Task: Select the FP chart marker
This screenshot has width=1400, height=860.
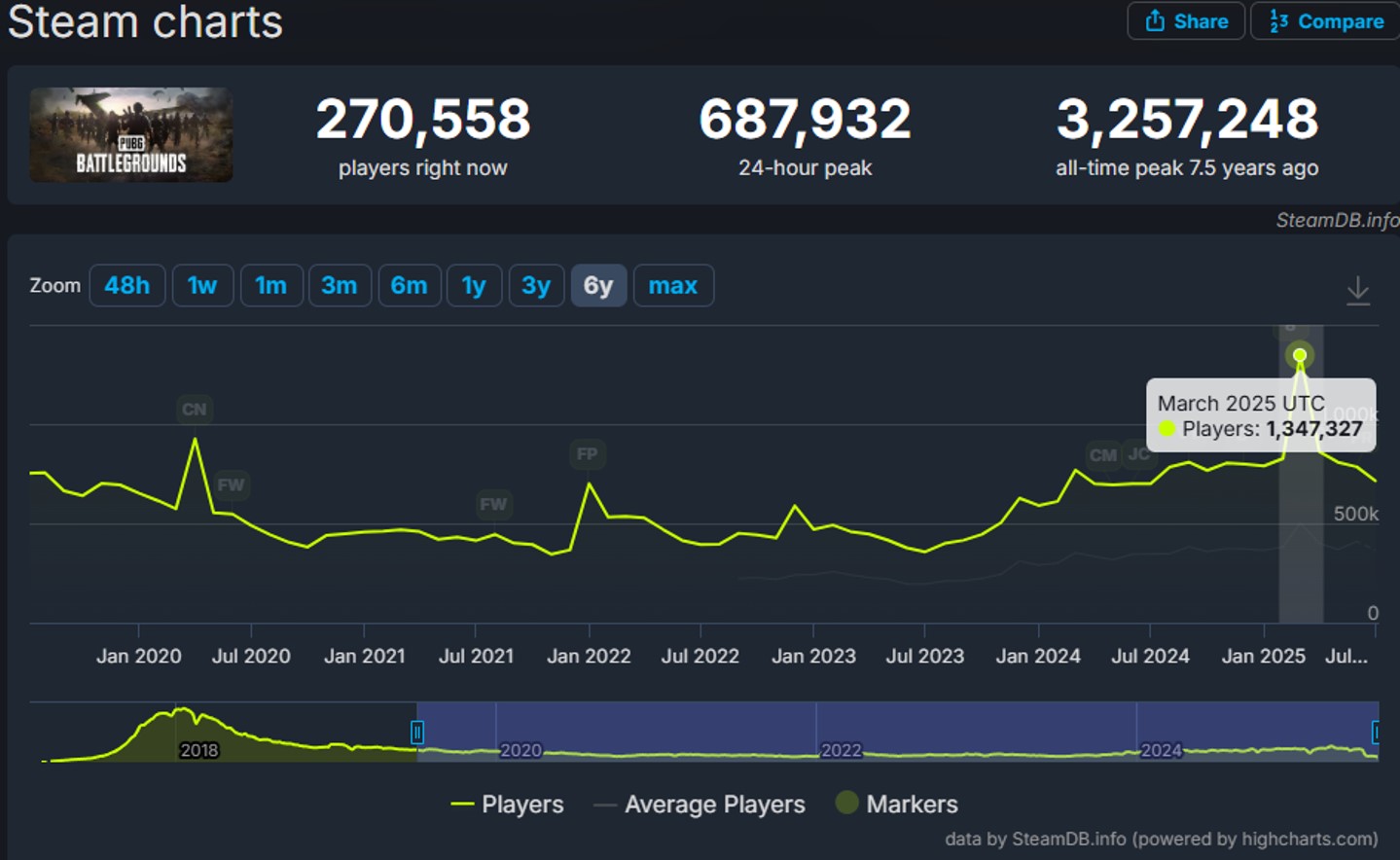Action: tap(587, 454)
